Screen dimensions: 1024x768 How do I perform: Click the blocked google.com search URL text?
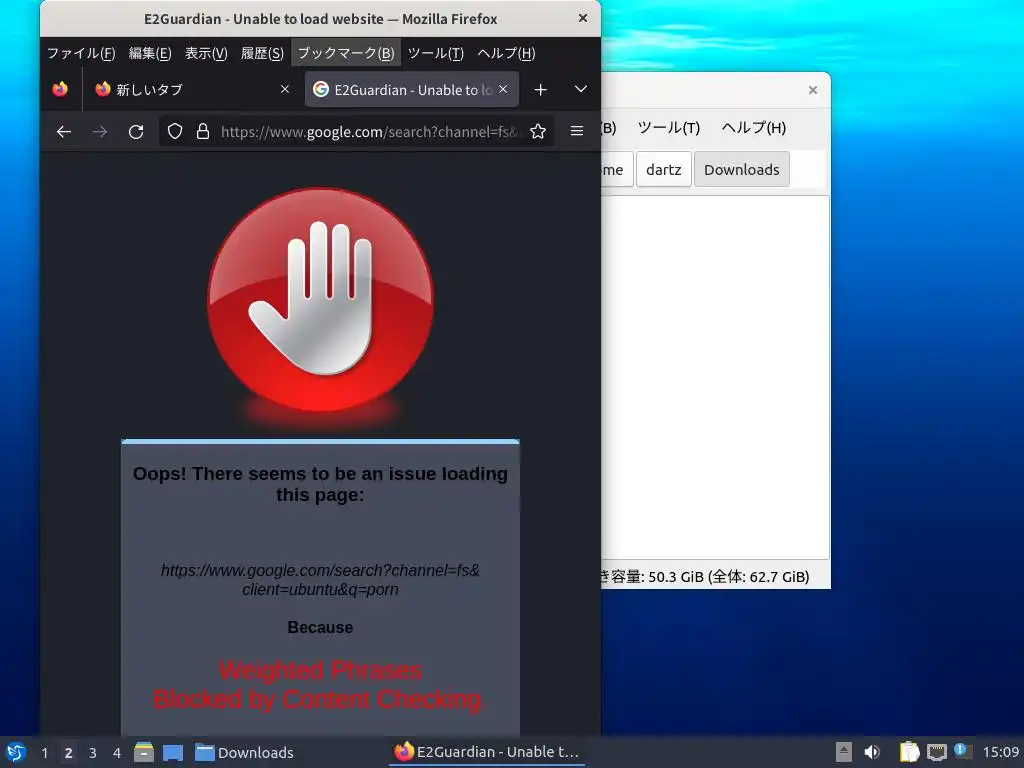pos(320,579)
